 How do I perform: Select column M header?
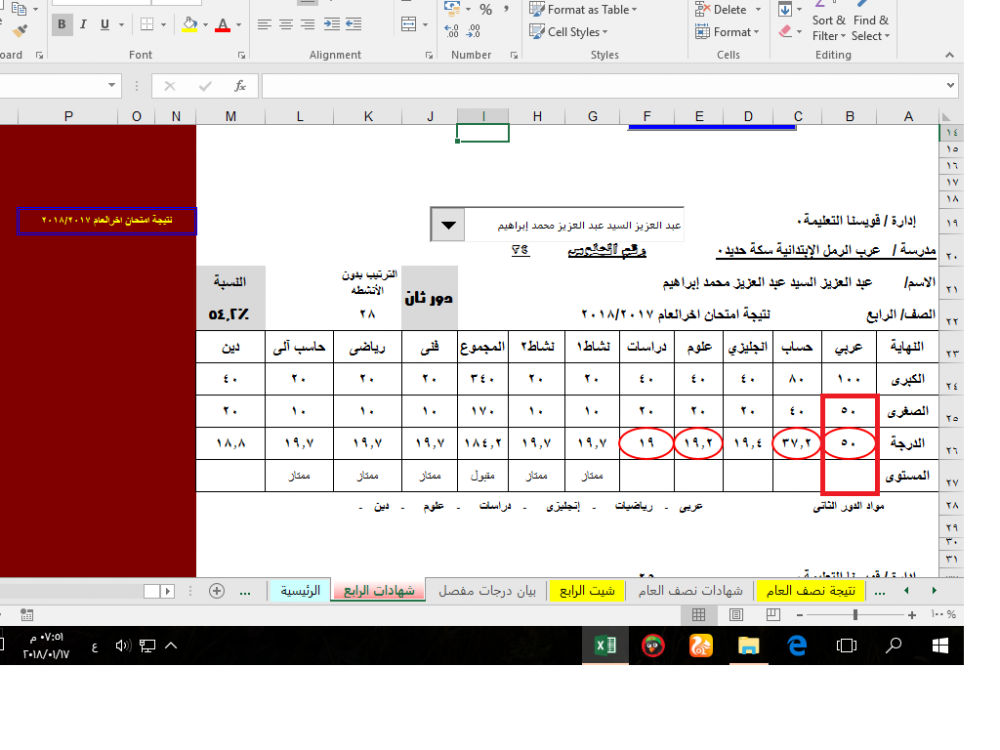231,116
